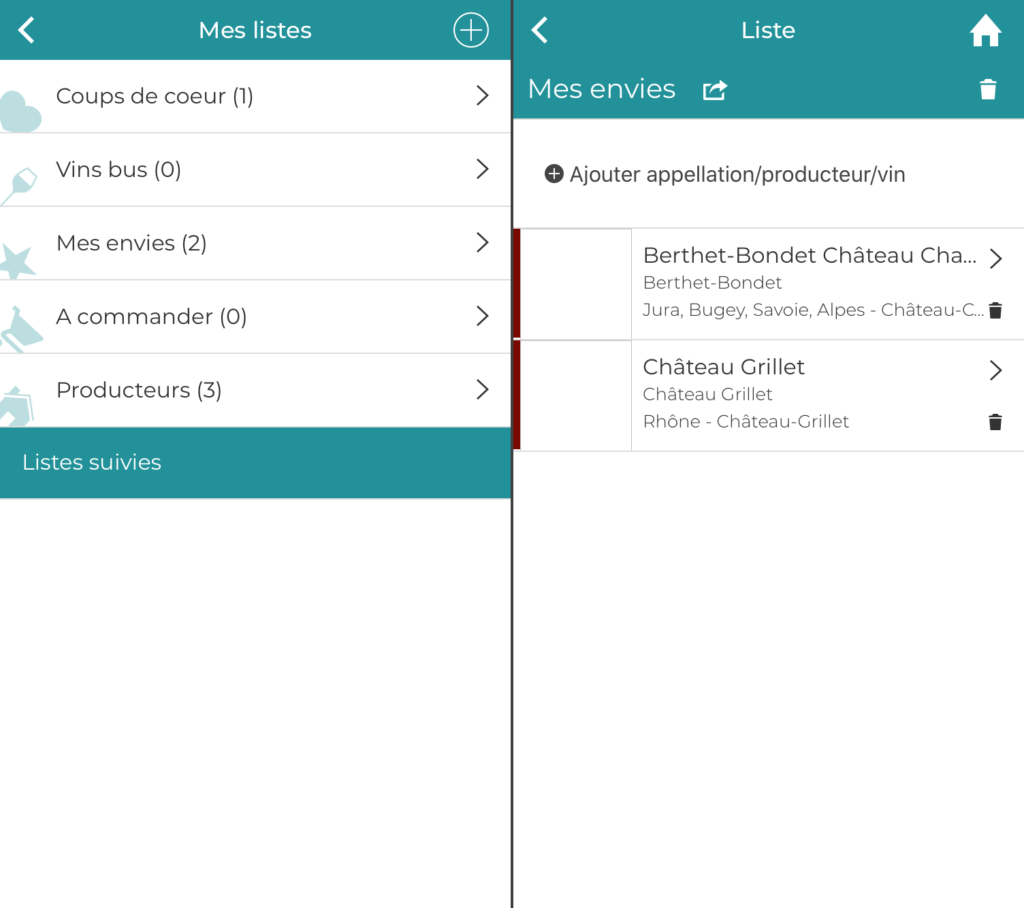Open the Mes envies (2) list
The width and height of the screenshot is (1024, 908).
[x=255, y=243]
